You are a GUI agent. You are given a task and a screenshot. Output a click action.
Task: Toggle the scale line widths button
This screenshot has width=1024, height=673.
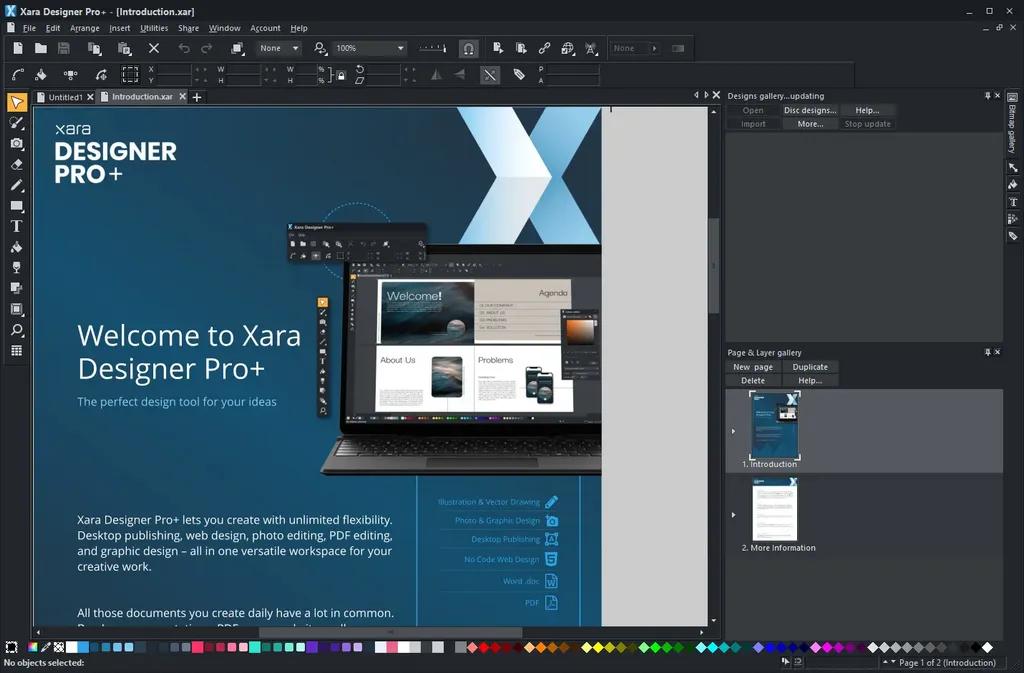point(490,74)
